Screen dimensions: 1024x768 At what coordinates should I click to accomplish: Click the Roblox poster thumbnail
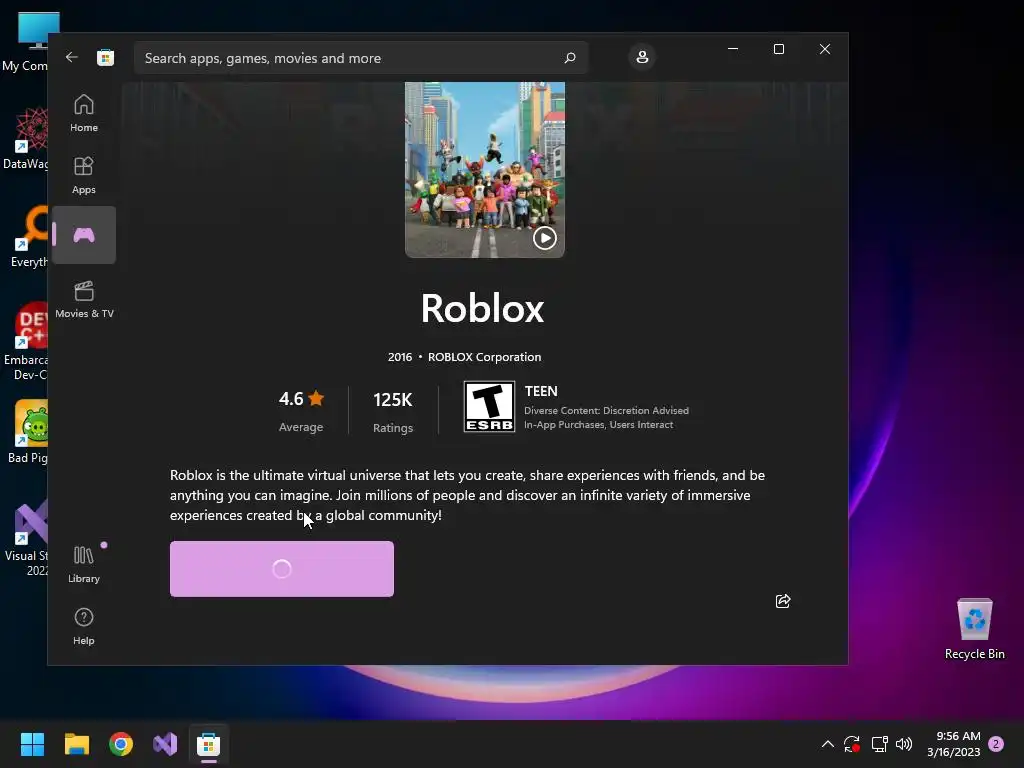click(x=485, y=169)
